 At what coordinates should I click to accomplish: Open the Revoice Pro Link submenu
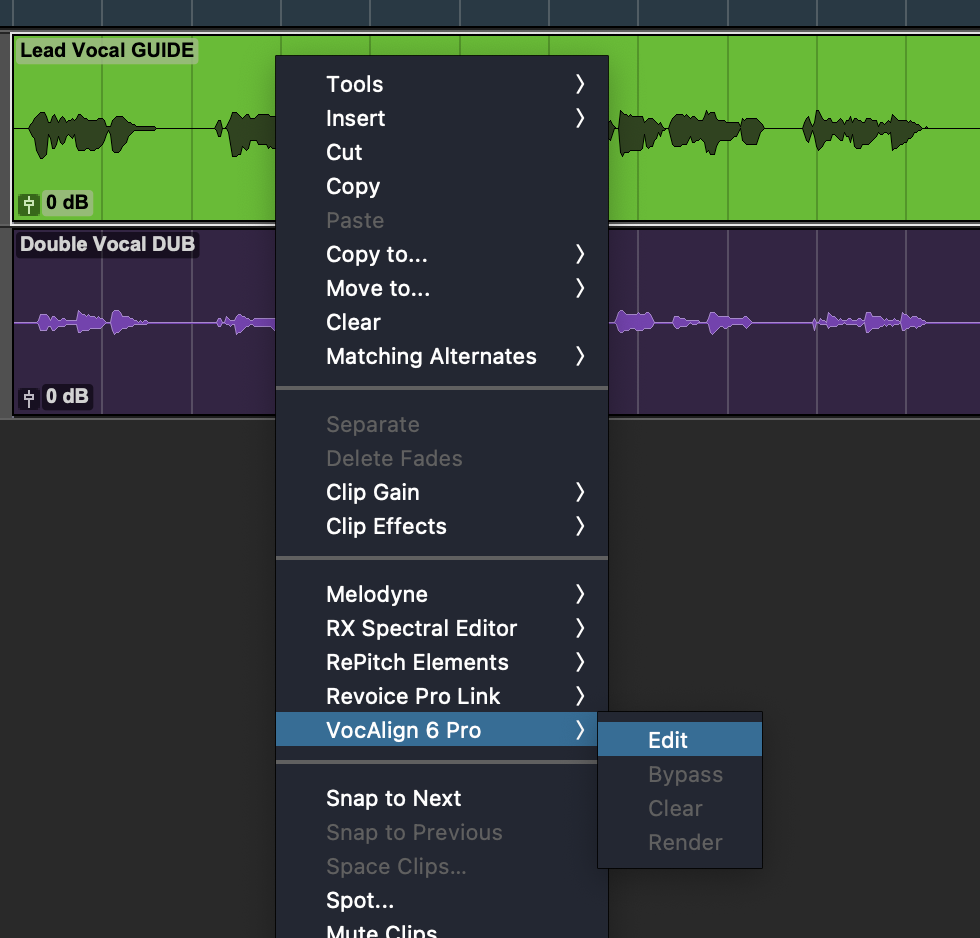pyautogui.click(x=413, y=696)
